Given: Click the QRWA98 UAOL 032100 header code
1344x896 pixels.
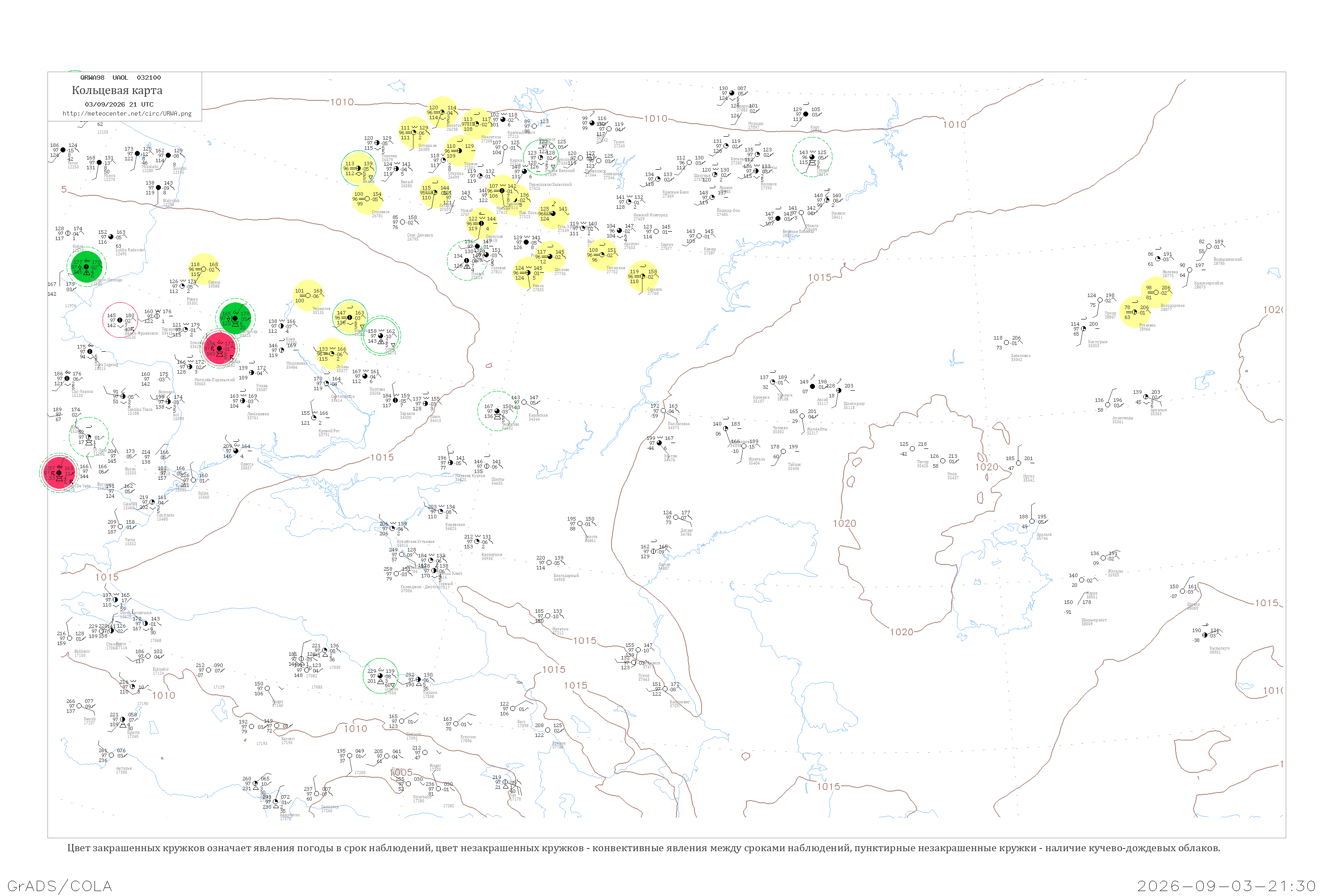Looking at the screenshot, I should click(121, 78).
